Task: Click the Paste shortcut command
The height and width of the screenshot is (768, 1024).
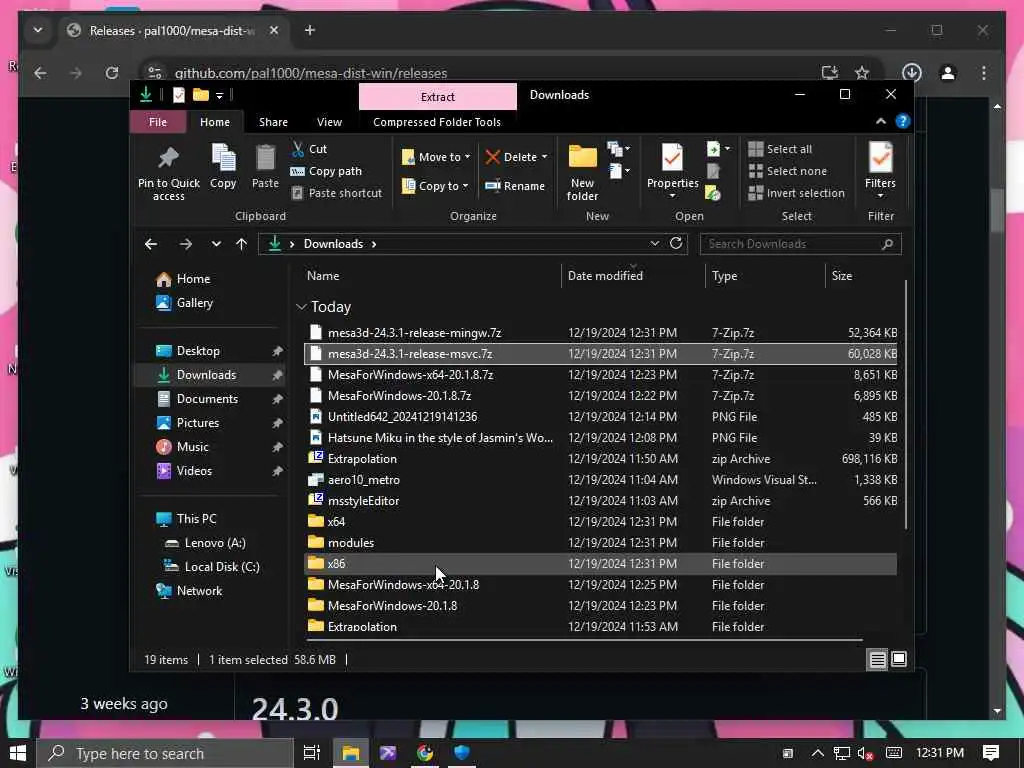Action: click(x=336, y=193)
